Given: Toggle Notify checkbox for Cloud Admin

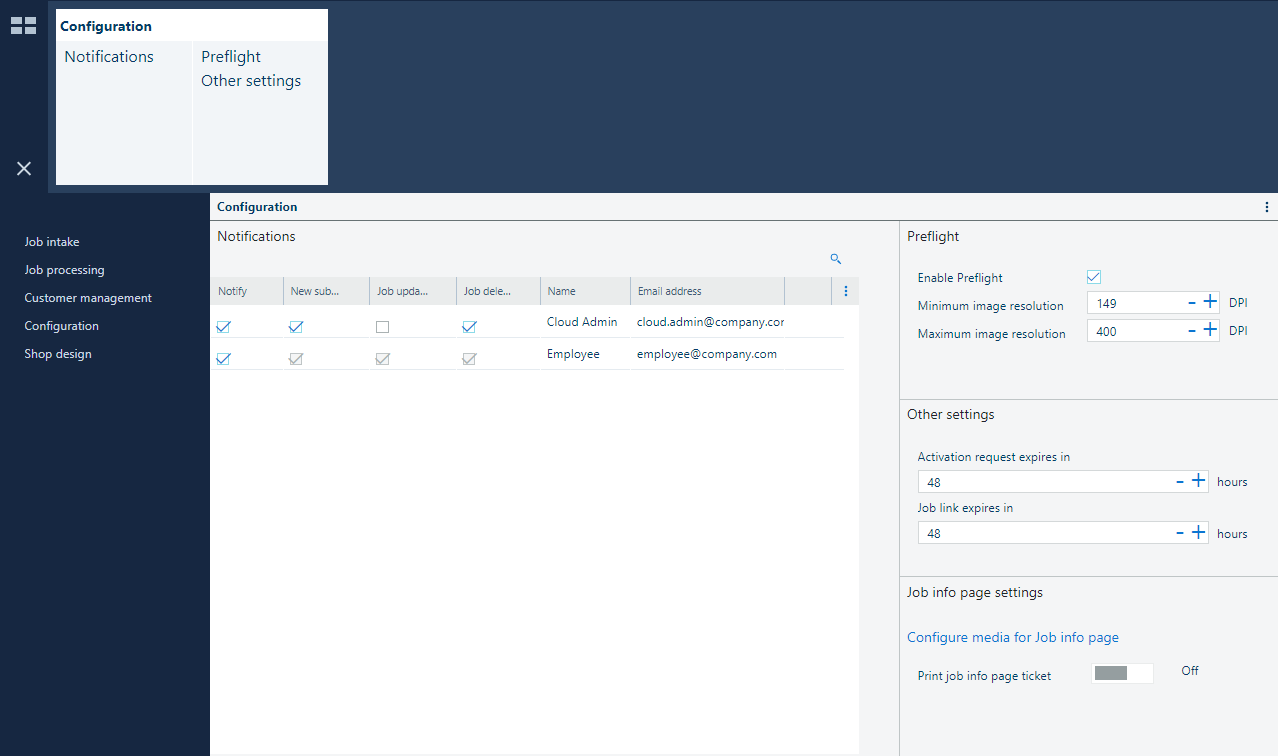Looking at the screenshot, I should [223, 327].
